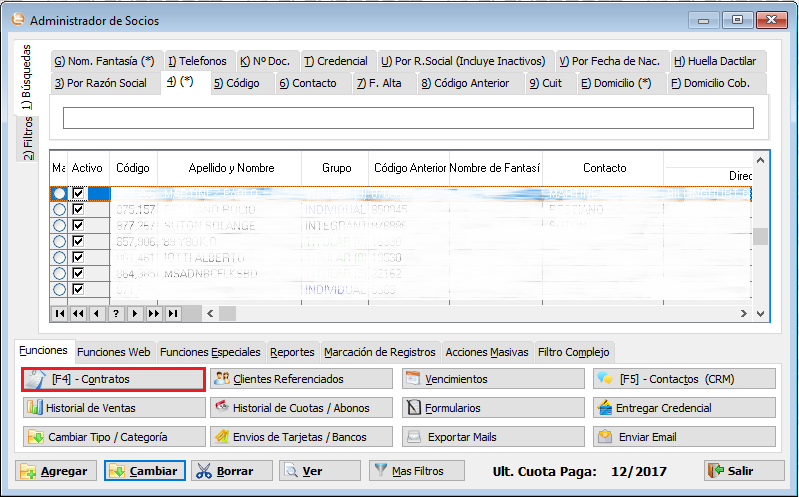Jump to first record navigator arrow
Screen dimensions: 799x497
click(x=59, y=313)
